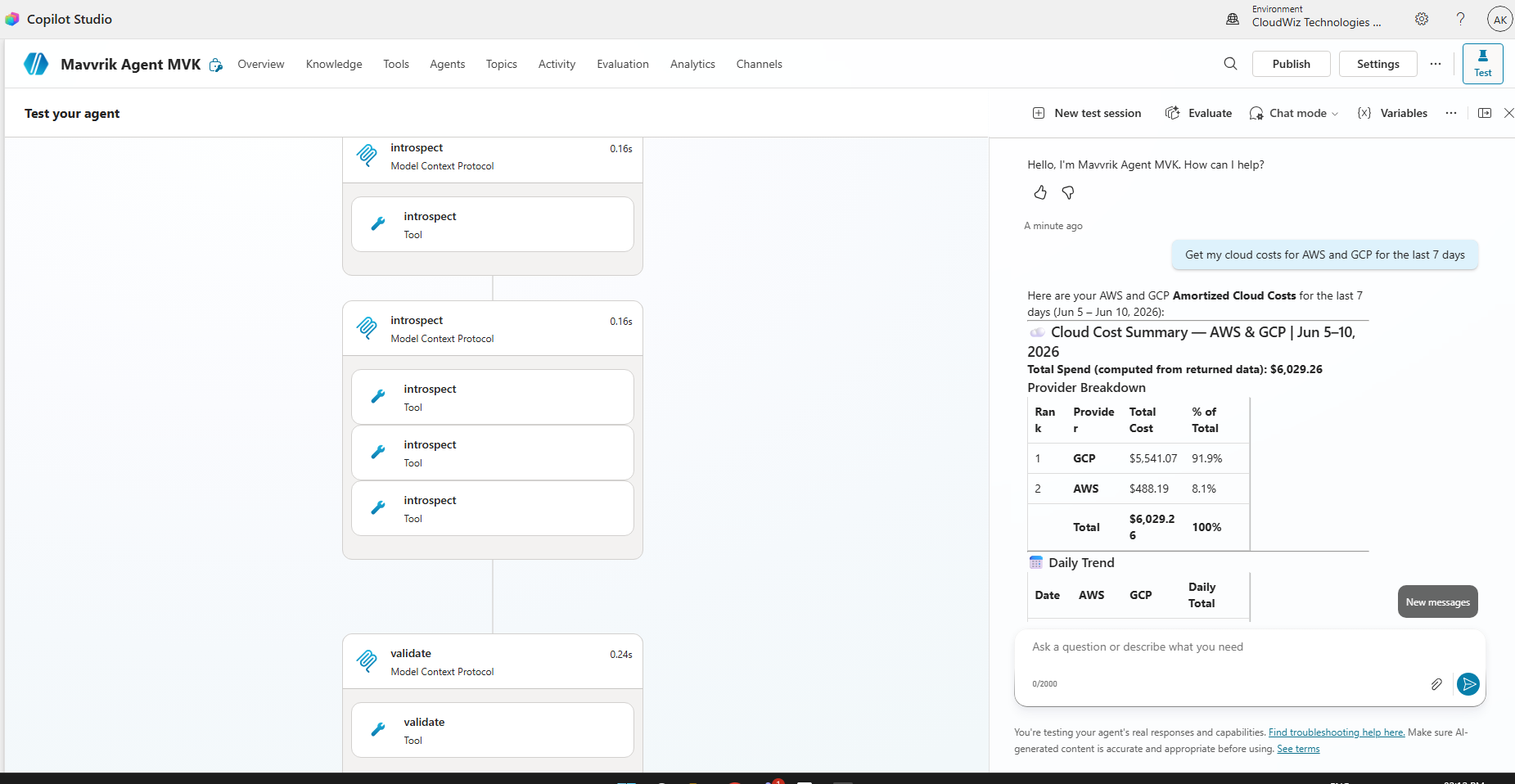Open the See terms link

click(1298, 749)
